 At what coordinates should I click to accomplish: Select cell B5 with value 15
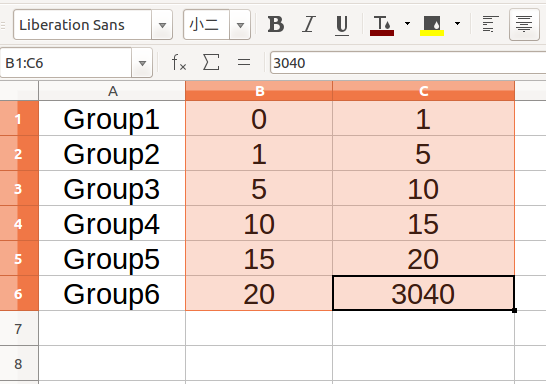[259, 258]
